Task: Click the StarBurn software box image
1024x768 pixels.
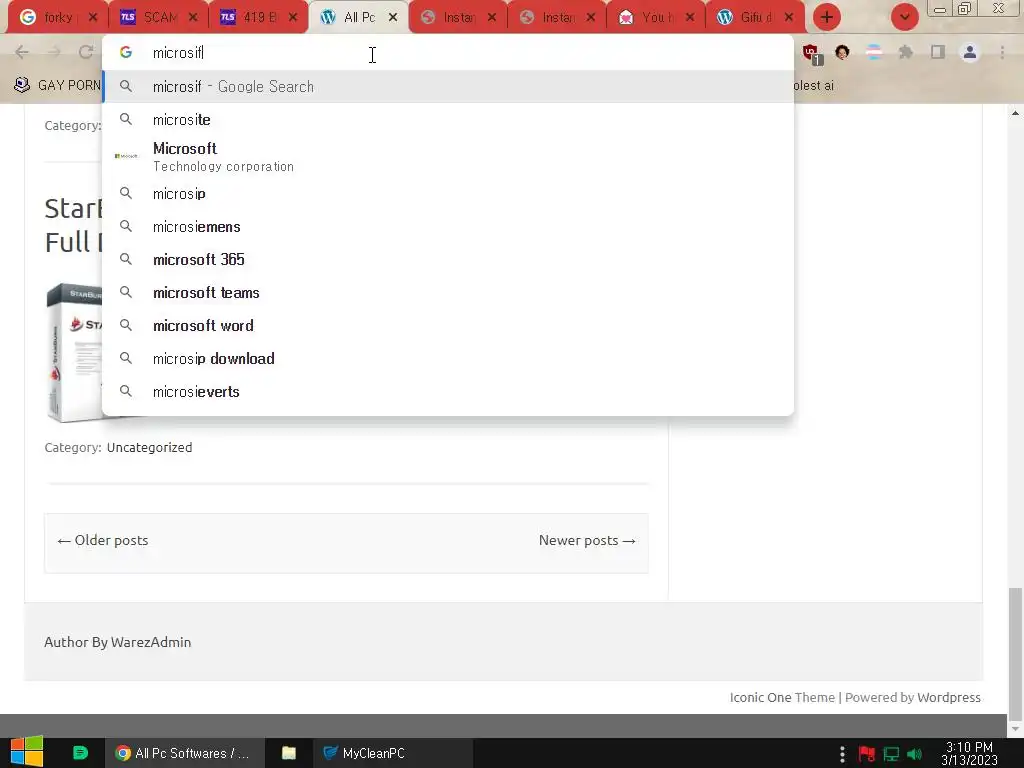Action: click(74, 352)
